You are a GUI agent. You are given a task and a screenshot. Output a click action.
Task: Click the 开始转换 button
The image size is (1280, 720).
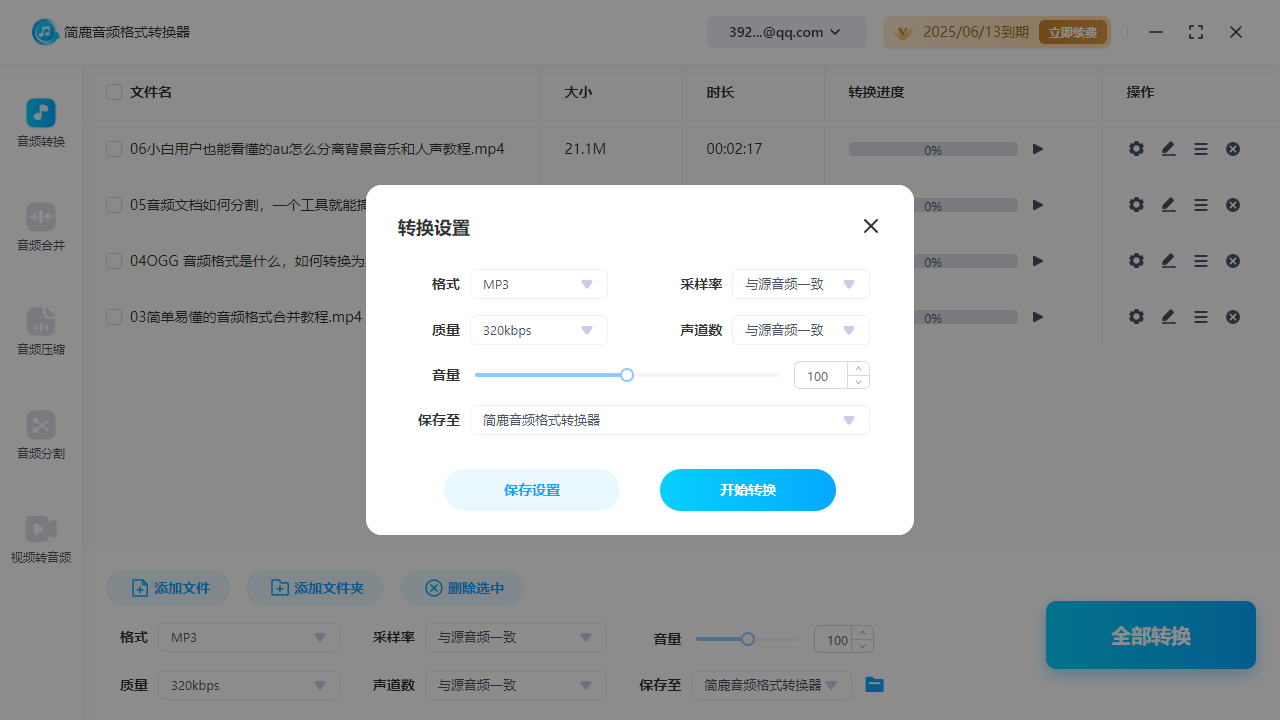747,490
